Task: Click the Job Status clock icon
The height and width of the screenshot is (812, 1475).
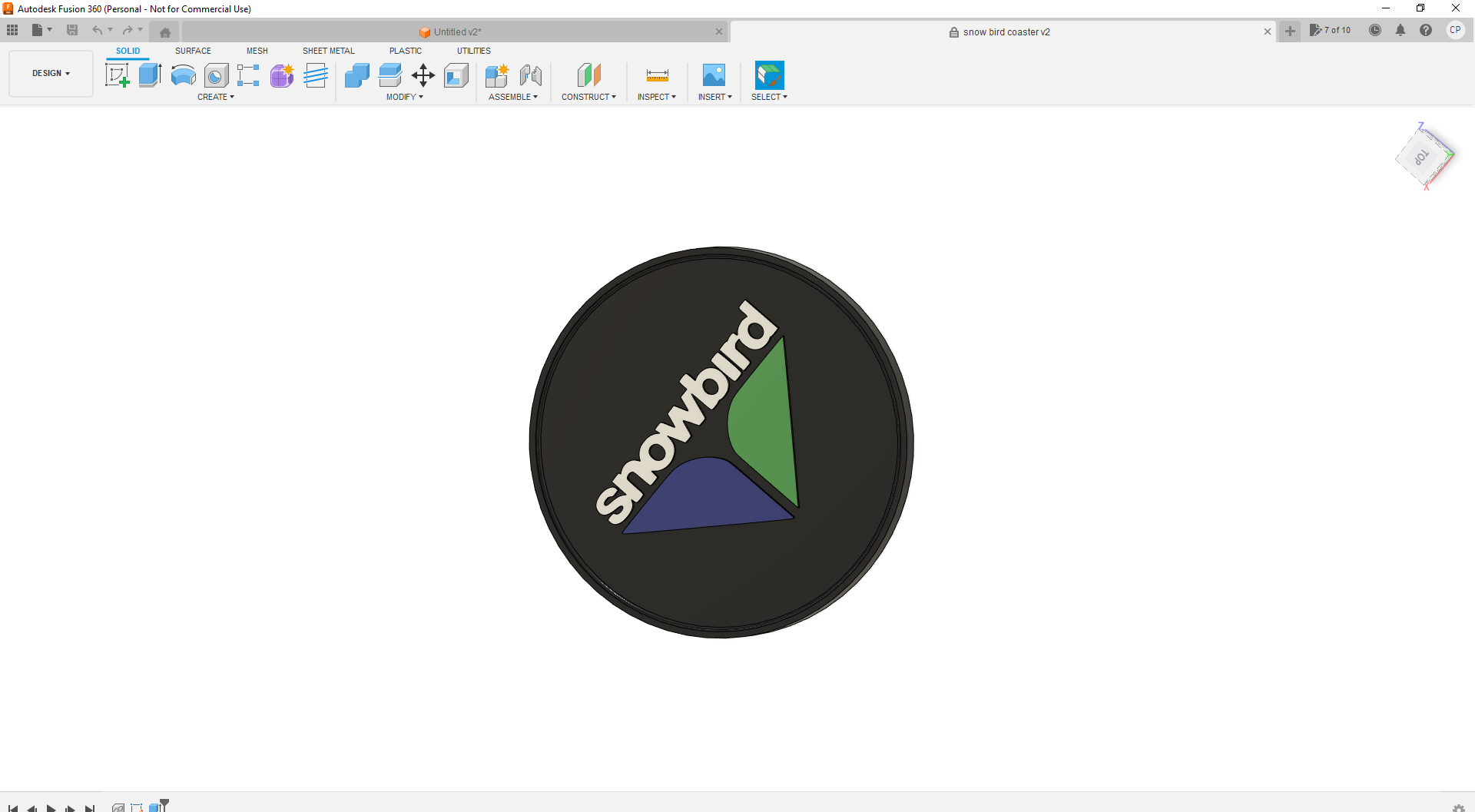Action: [x=1375, y=31]
